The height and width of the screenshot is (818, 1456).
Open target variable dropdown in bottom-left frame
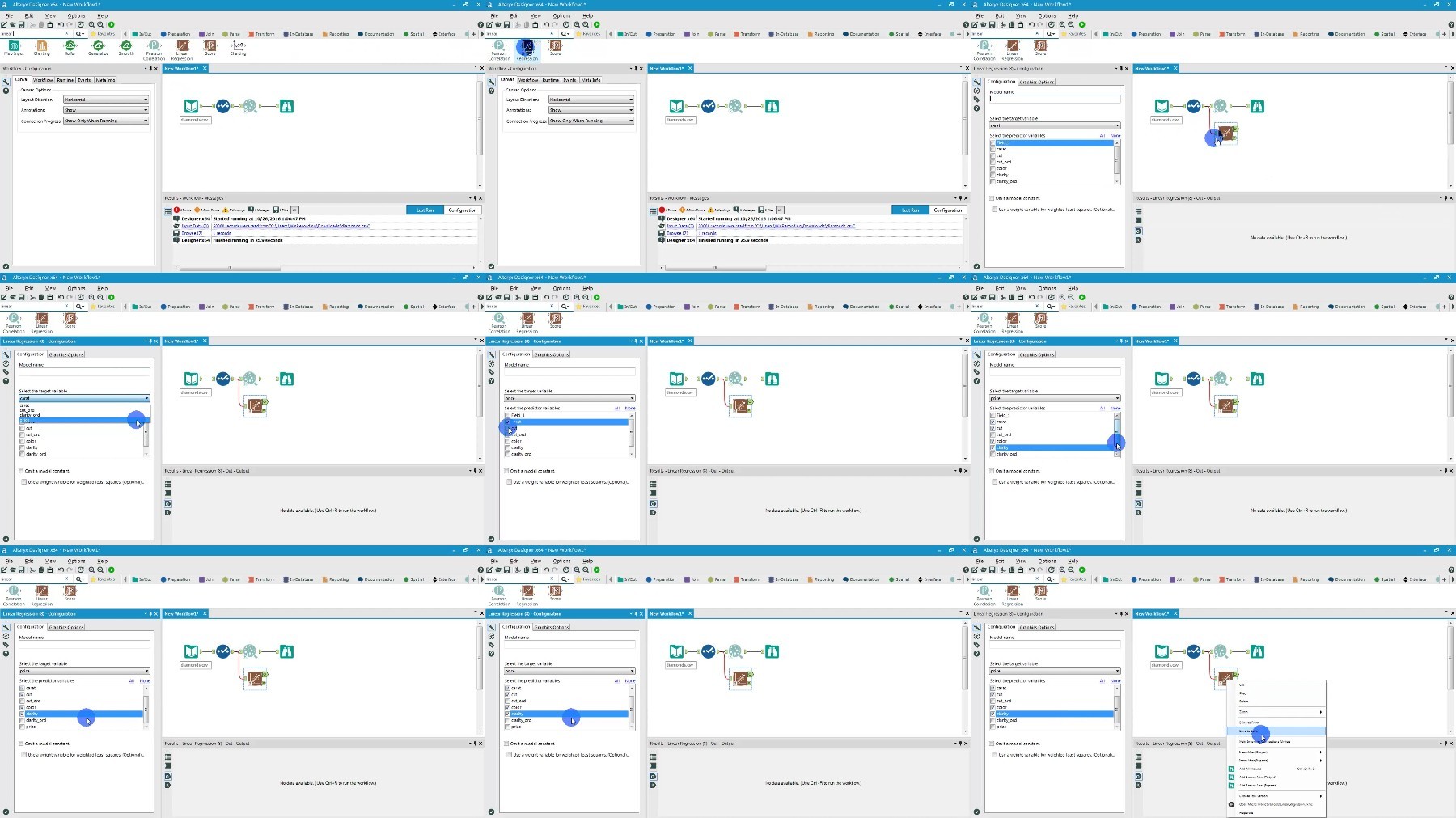(x=84, y=671)
